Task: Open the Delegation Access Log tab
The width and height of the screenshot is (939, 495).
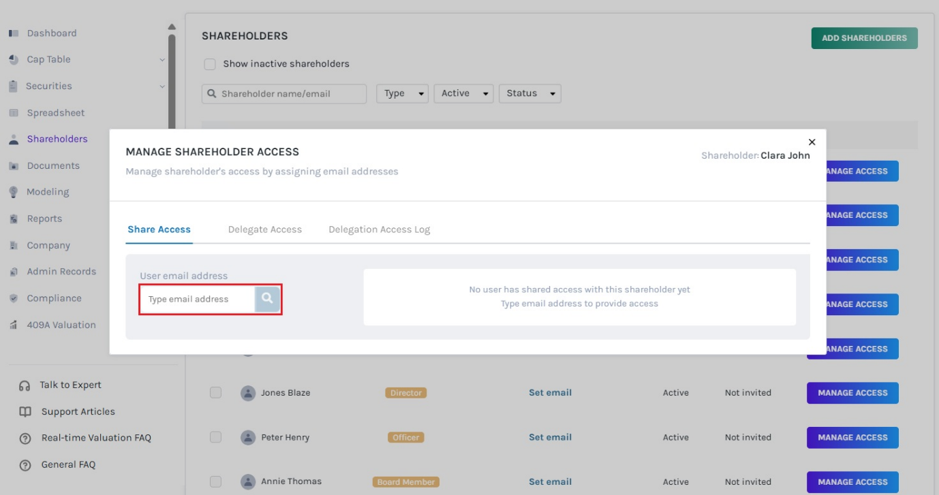Action: 379,229
